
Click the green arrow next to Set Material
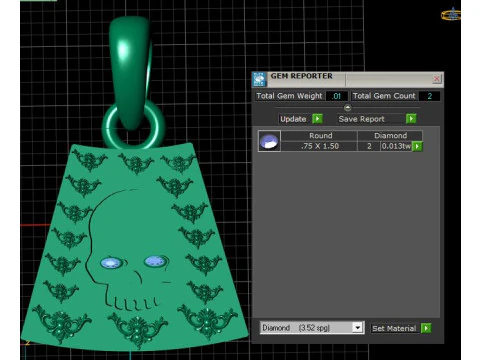click(426, 328)
